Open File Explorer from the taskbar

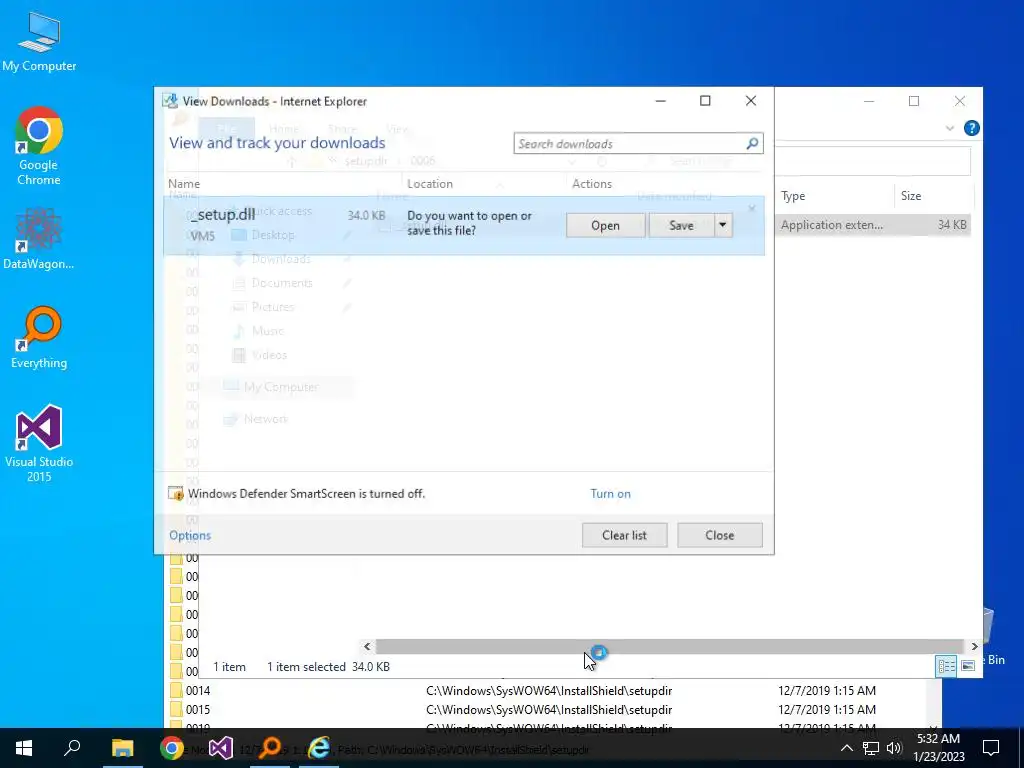click(x=122, y=748)
